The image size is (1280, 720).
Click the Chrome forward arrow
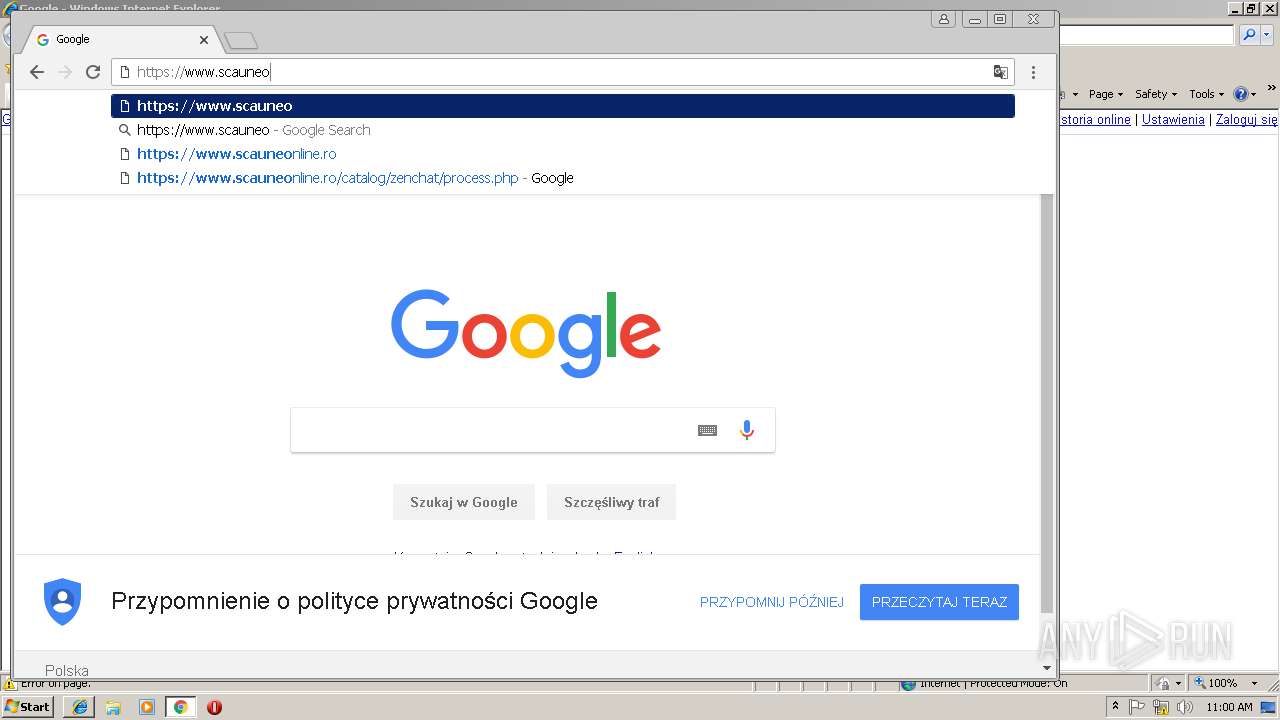tap(65, 72)
